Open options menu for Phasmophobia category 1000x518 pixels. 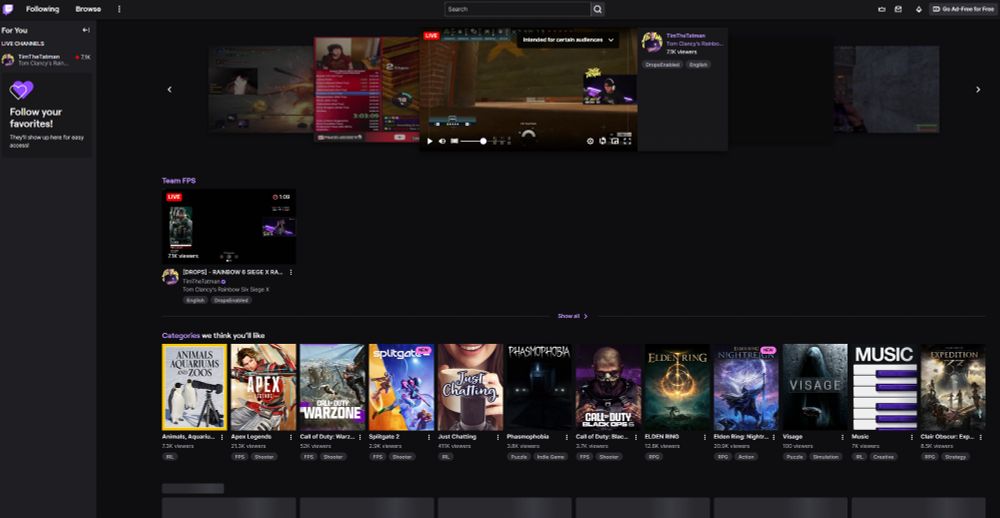pos(566,437)
